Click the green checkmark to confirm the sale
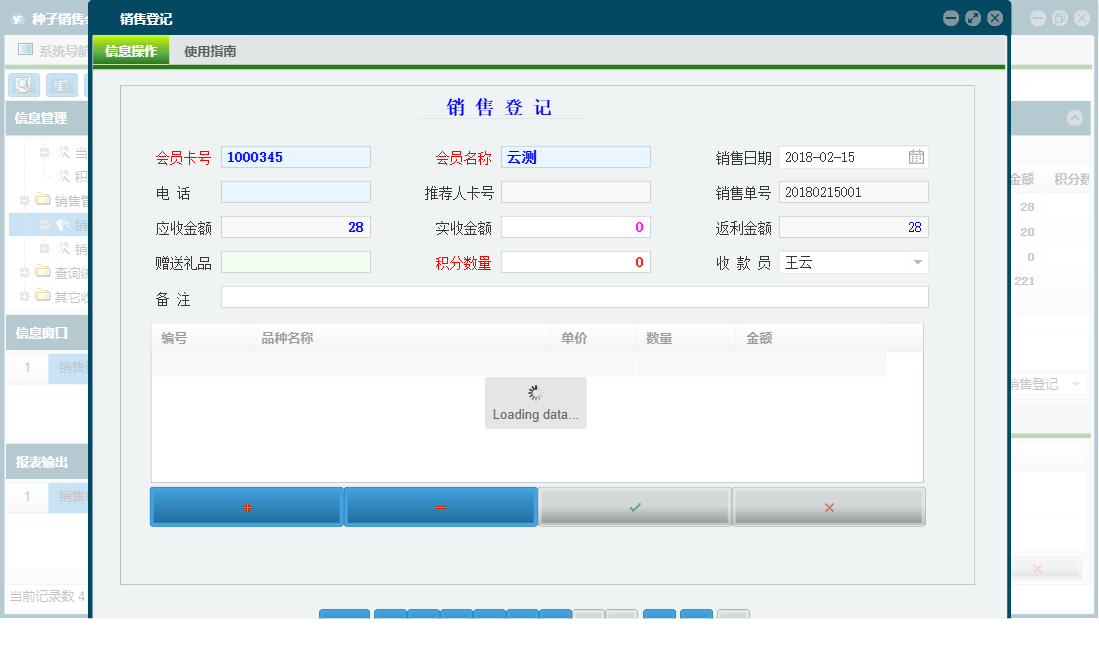Viewport: 1099px width, 655px height. pyautogui.click(x=634, y=506)
